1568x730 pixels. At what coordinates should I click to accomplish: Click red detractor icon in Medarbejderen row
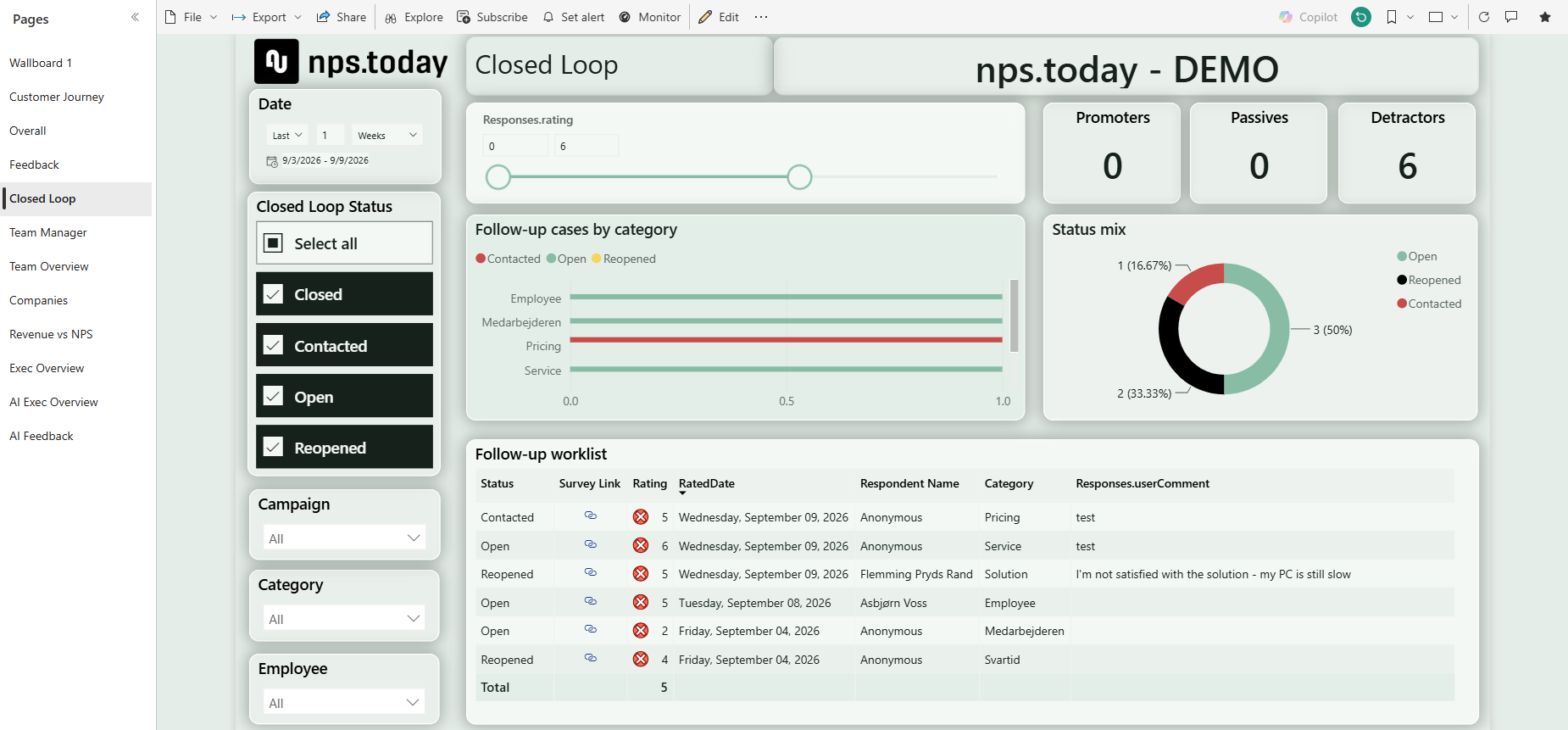click(x=641, y=631)
